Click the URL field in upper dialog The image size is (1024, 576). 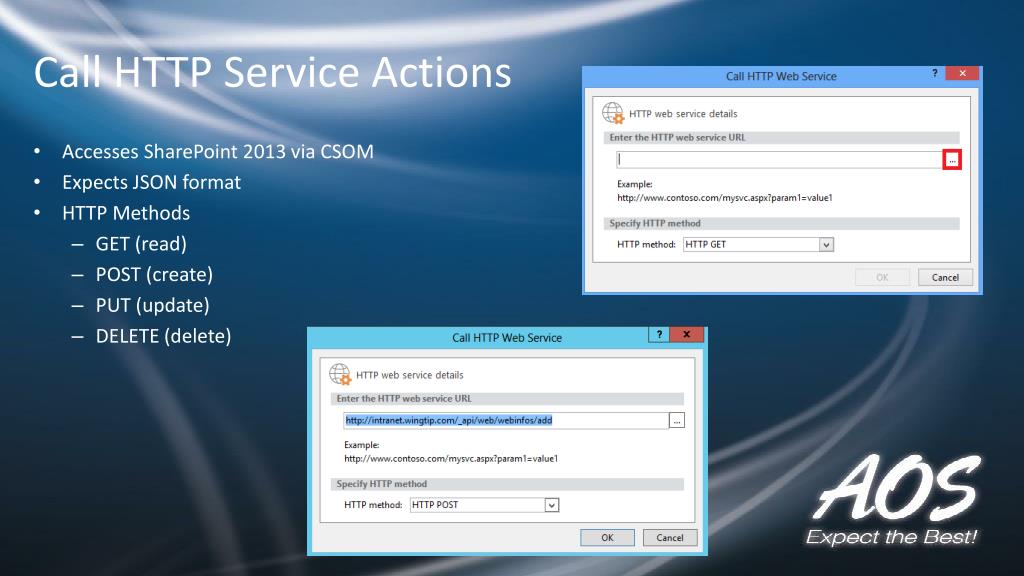(779, 159)
